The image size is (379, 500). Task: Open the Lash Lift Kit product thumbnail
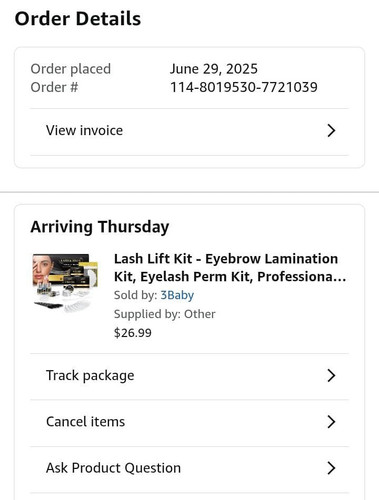[x=65, y=283]
